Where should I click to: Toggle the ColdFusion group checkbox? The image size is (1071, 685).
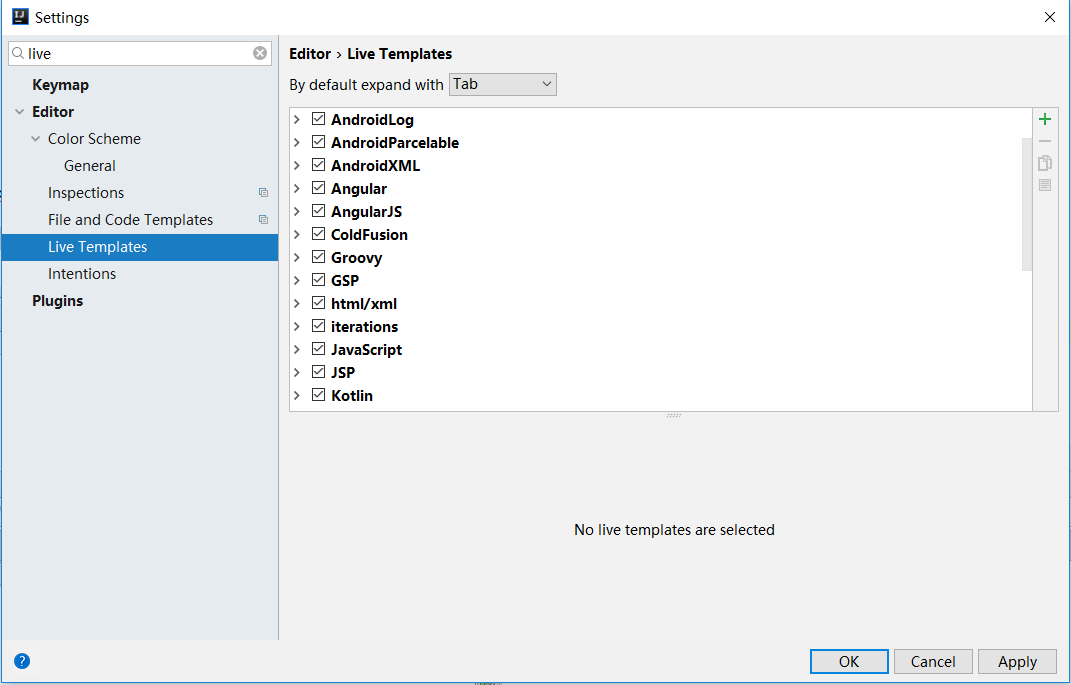[x=318, y=234]
